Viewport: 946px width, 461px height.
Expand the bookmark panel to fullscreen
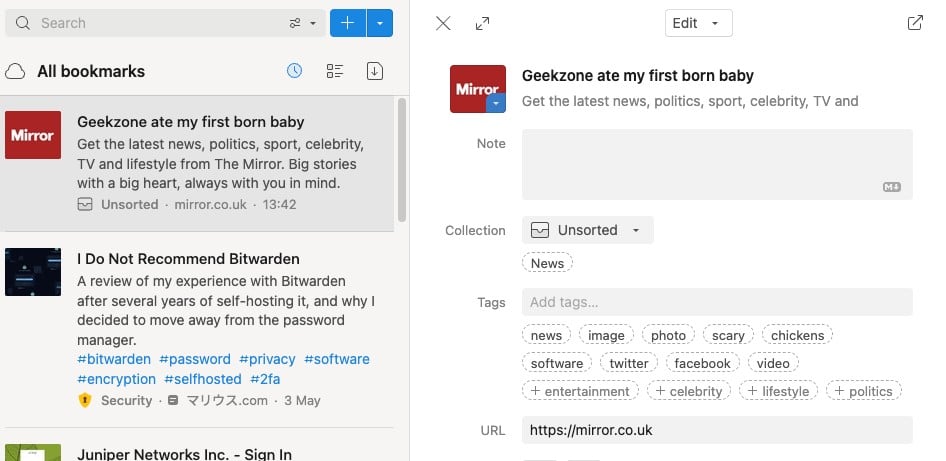[483, 24]
